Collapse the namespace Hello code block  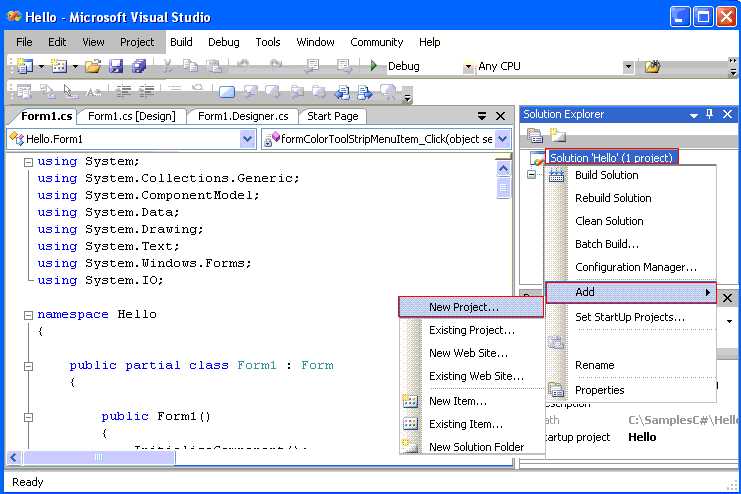coord(28,314)
